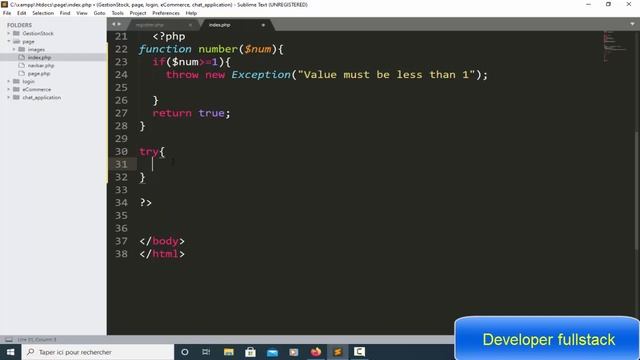The width and height of the screenshot is (640, 360).
Task: Open page.php in the sidebar
Action: (x=39, y=73)
